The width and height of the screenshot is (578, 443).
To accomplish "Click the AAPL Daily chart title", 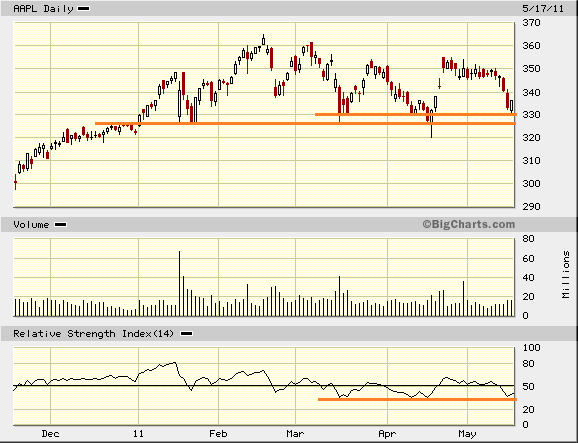I will coord(43,8).
